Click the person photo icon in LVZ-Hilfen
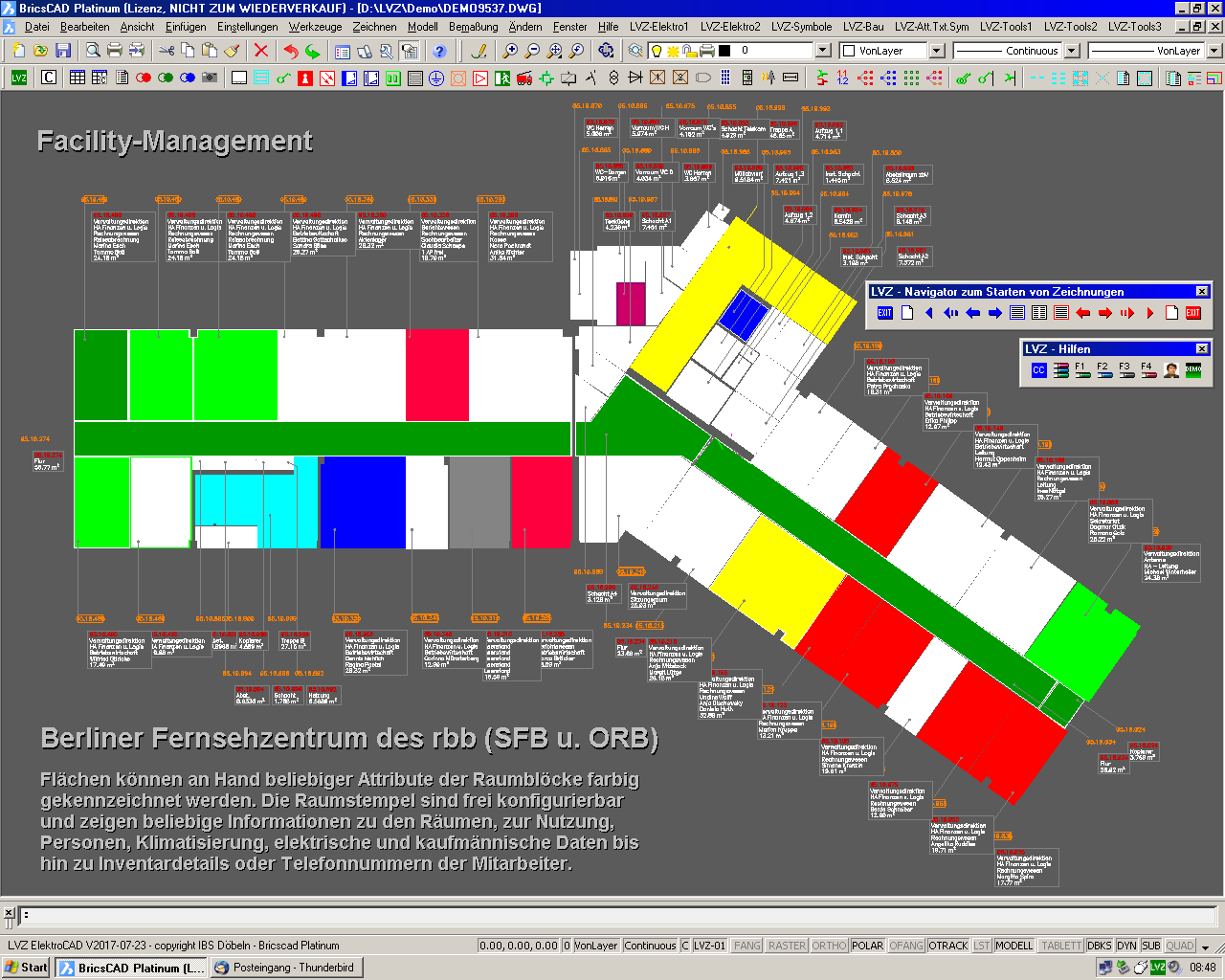The height and width of the screenshot is (980, 1225). 1171,370
